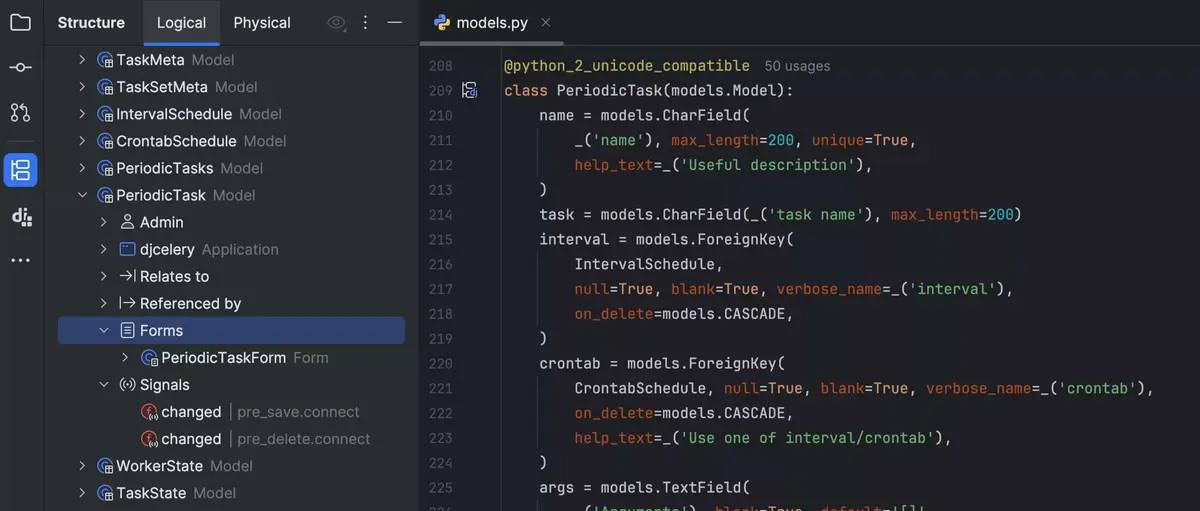
Task: Select changed pre_save.connect signal row
Action: 231,411
